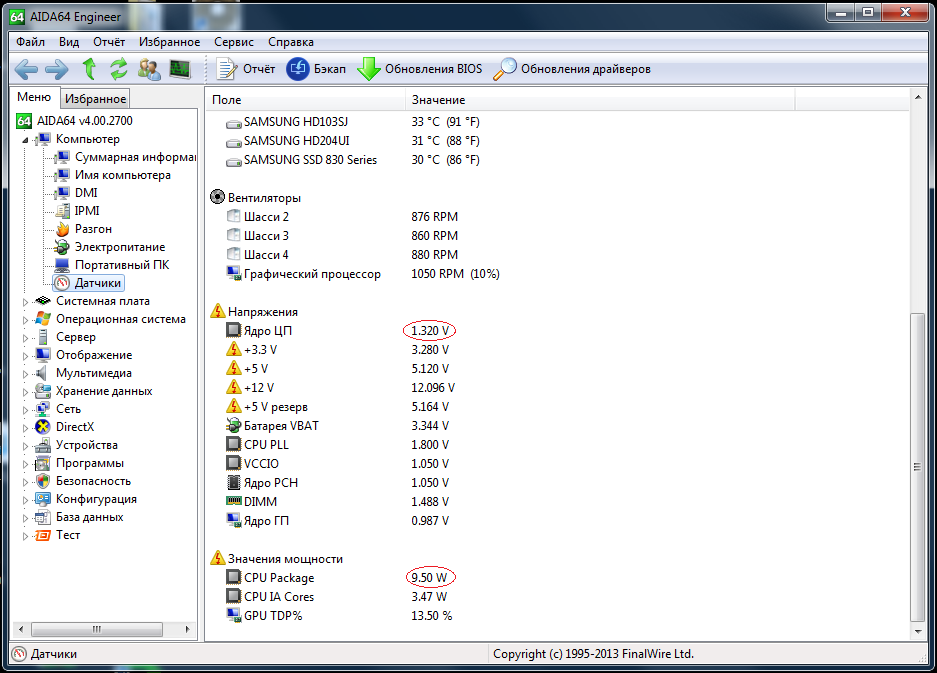Expand the Мультимедиа node
The height and width of the screenshot is (673, 937).
(25, 374)
